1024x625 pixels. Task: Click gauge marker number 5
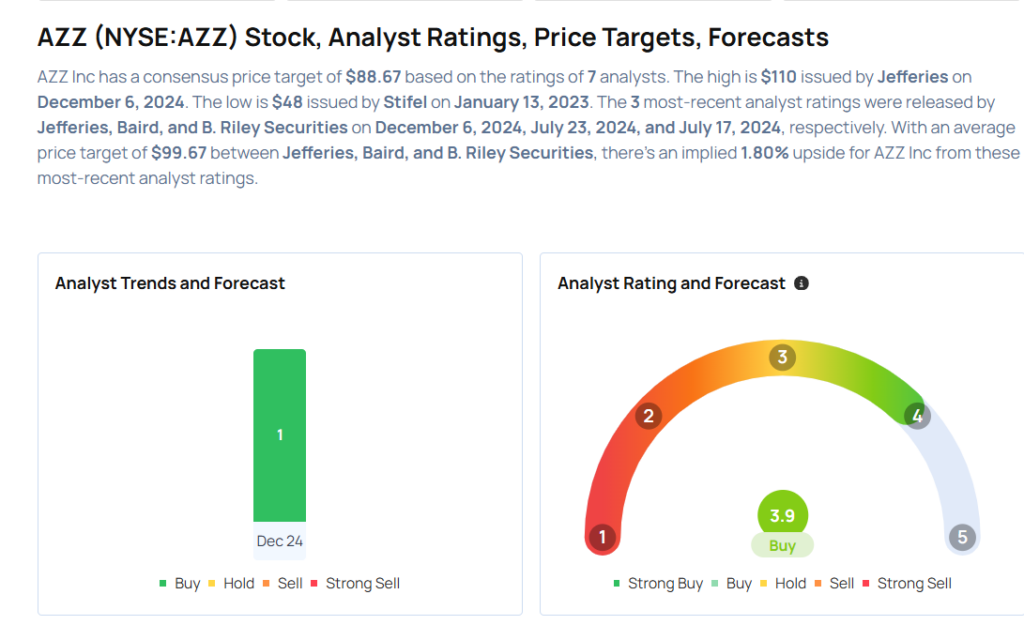pos(962,537)
